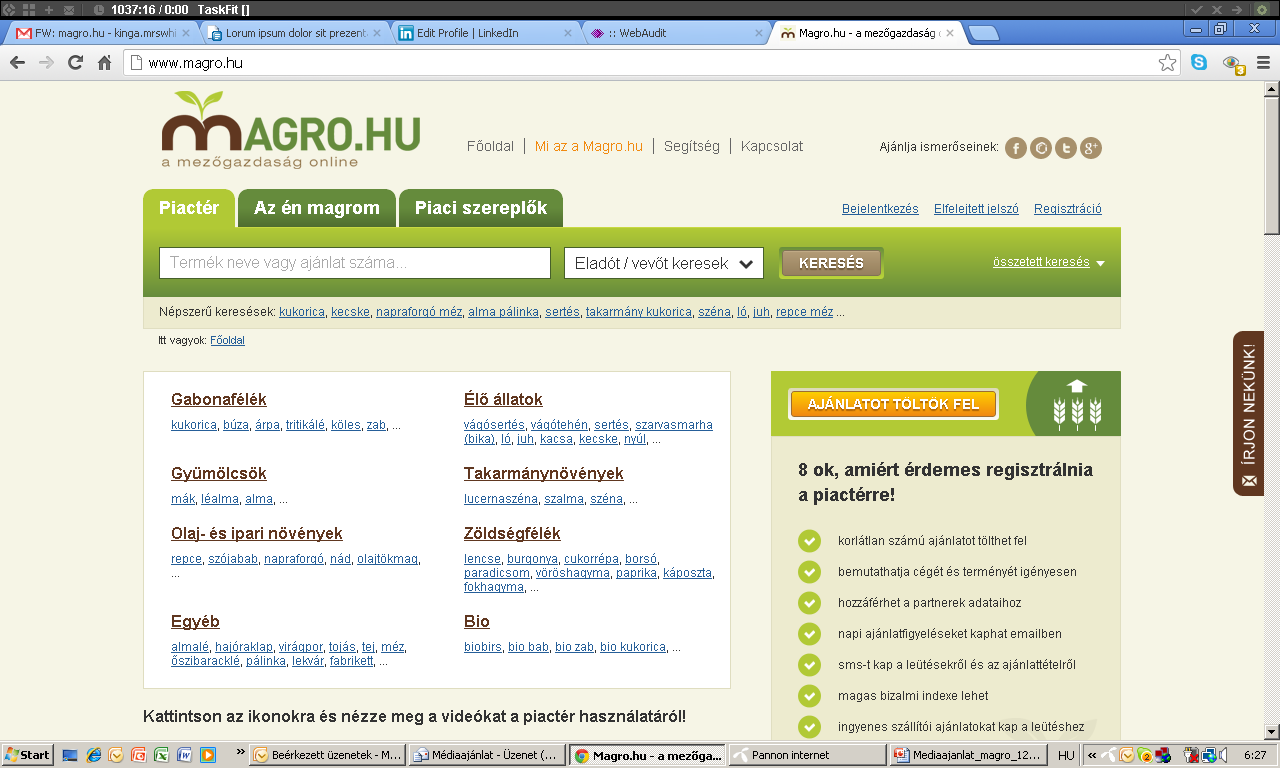1280x768 pixels.
Task: Click the iWiW share icon beside Facebook
Action: [x=1041, y=148]
